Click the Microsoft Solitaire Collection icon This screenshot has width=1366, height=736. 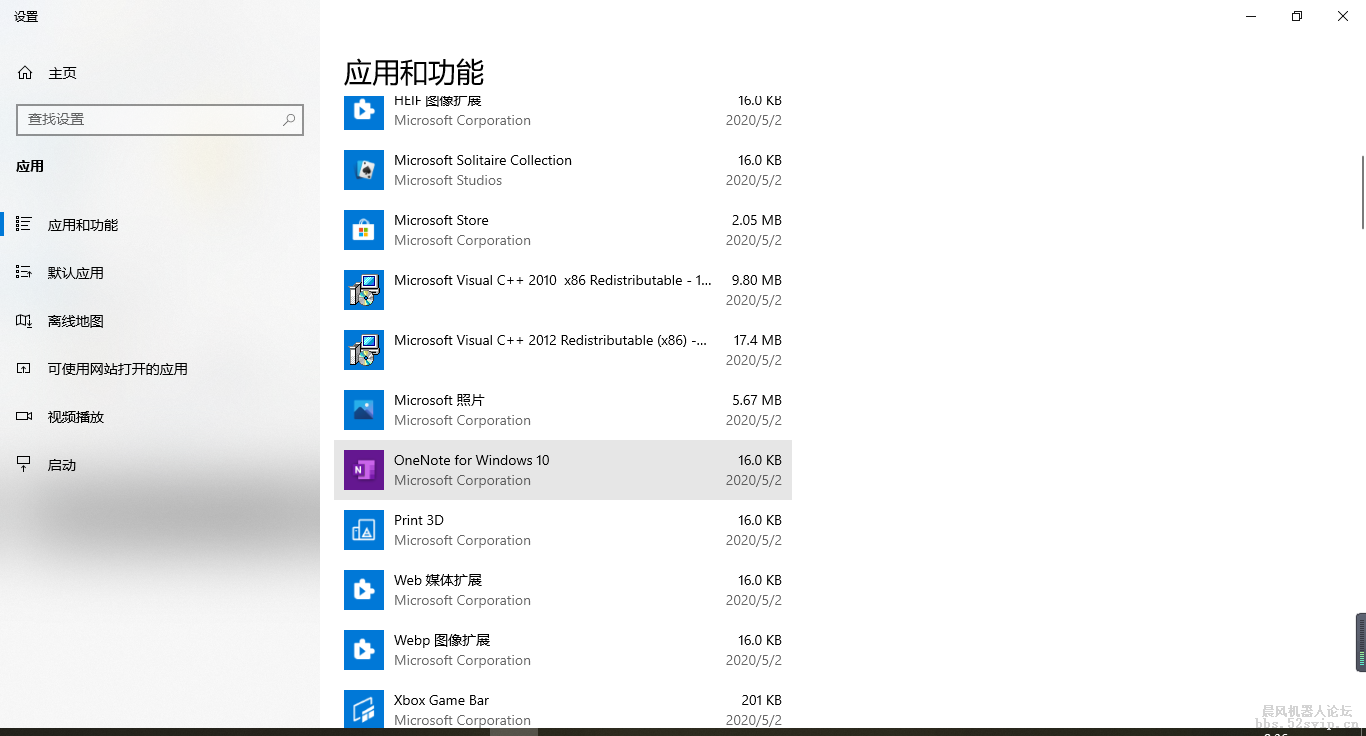(364, 170)
